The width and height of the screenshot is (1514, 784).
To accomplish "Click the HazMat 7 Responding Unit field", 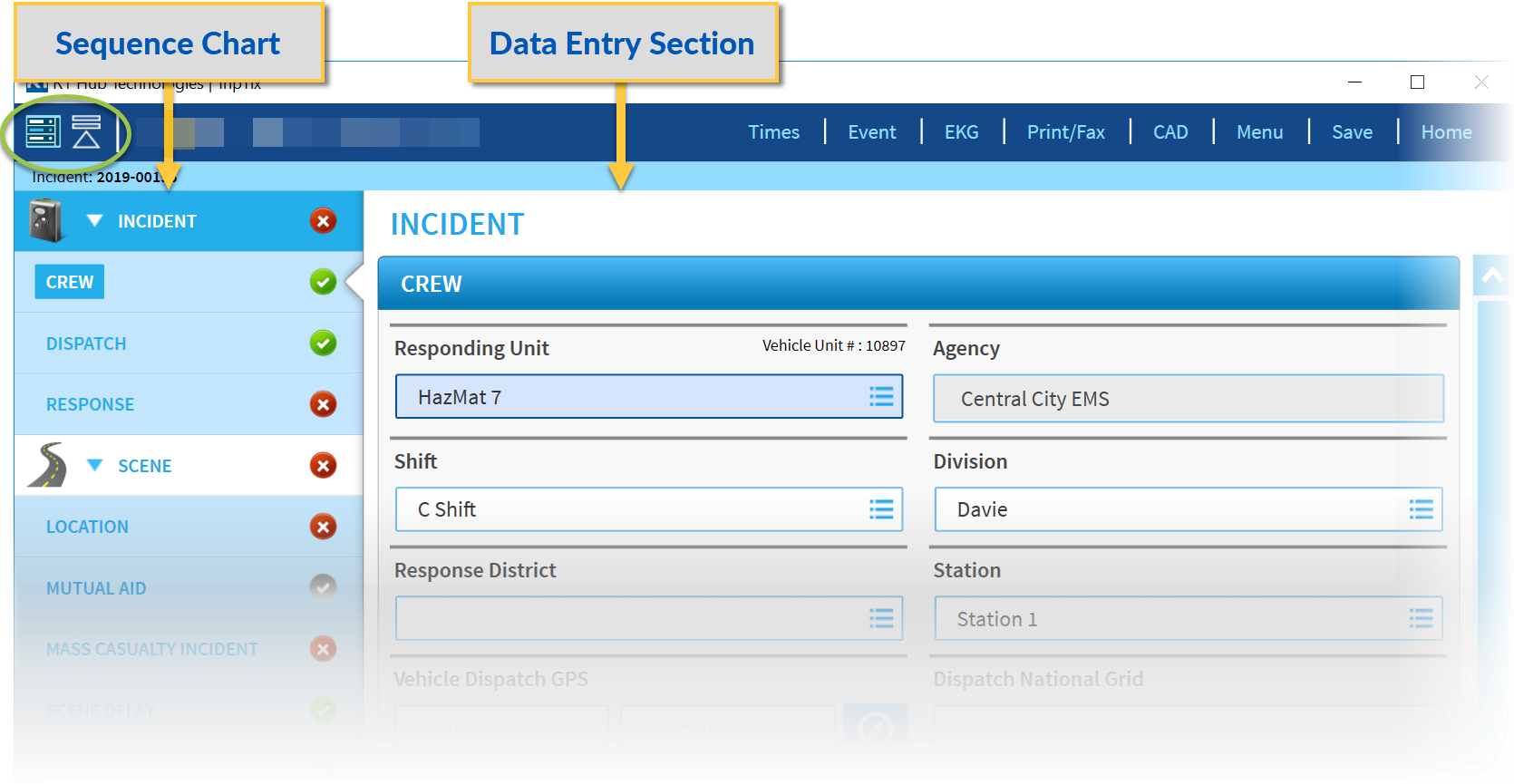I will (x=649, y=396).
